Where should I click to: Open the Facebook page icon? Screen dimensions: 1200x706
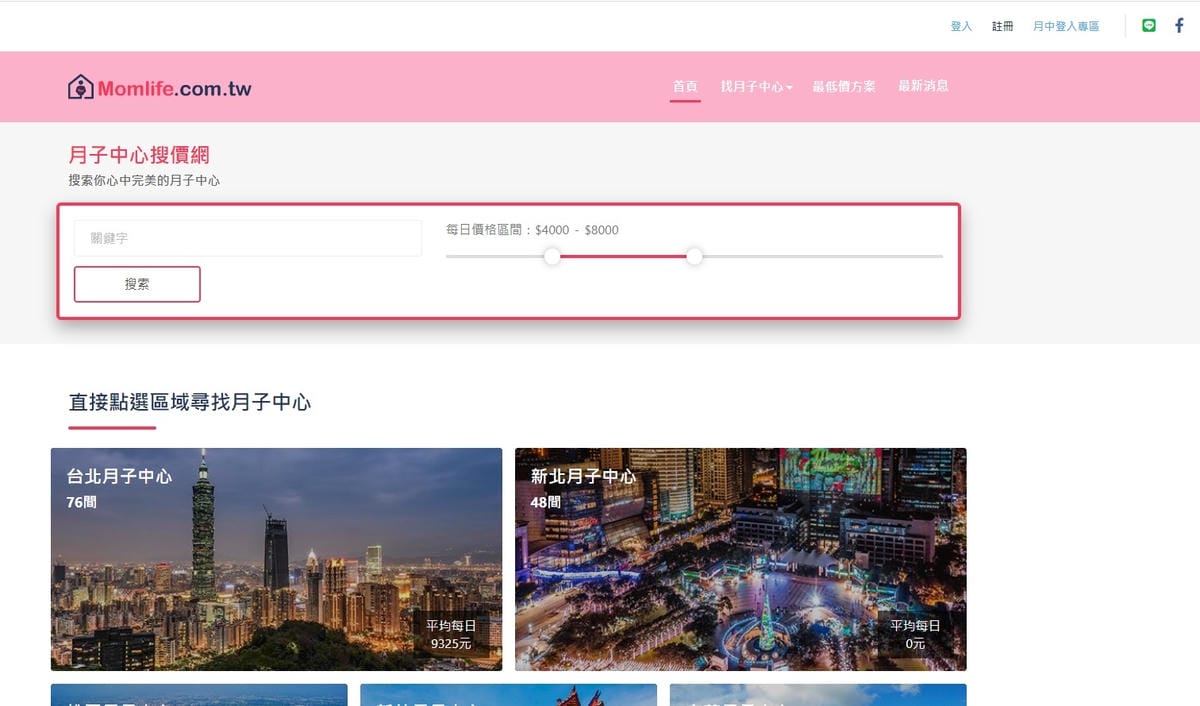(1179, 26)
